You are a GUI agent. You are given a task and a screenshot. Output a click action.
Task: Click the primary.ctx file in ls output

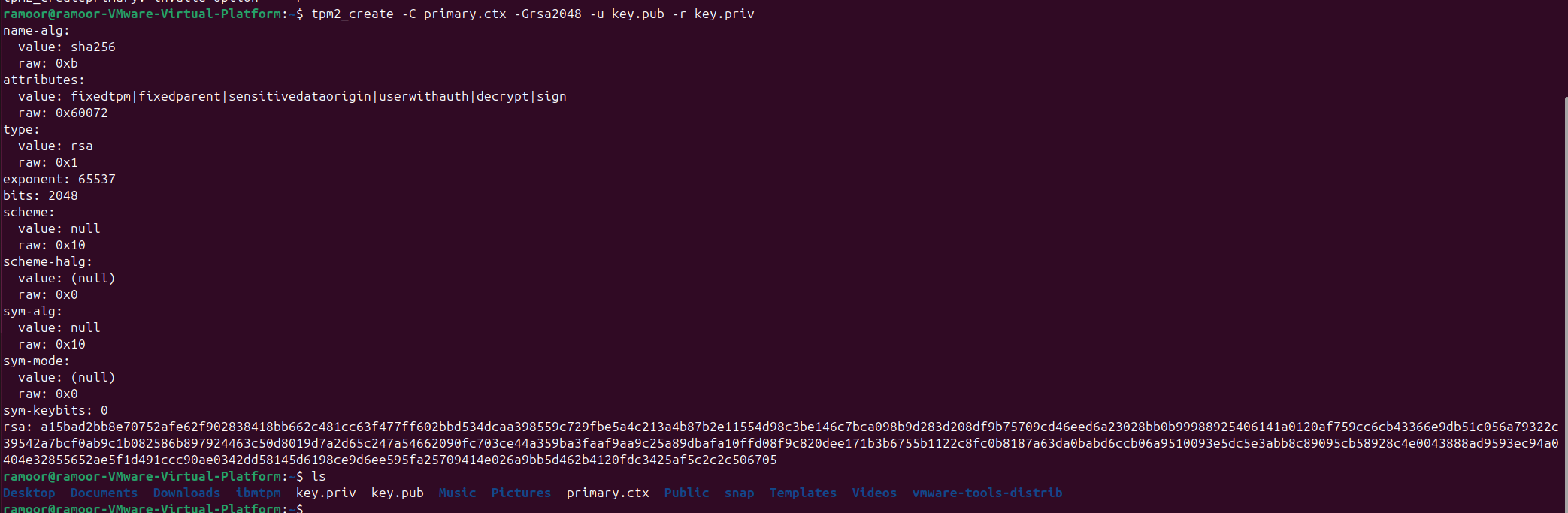[607, 493]
